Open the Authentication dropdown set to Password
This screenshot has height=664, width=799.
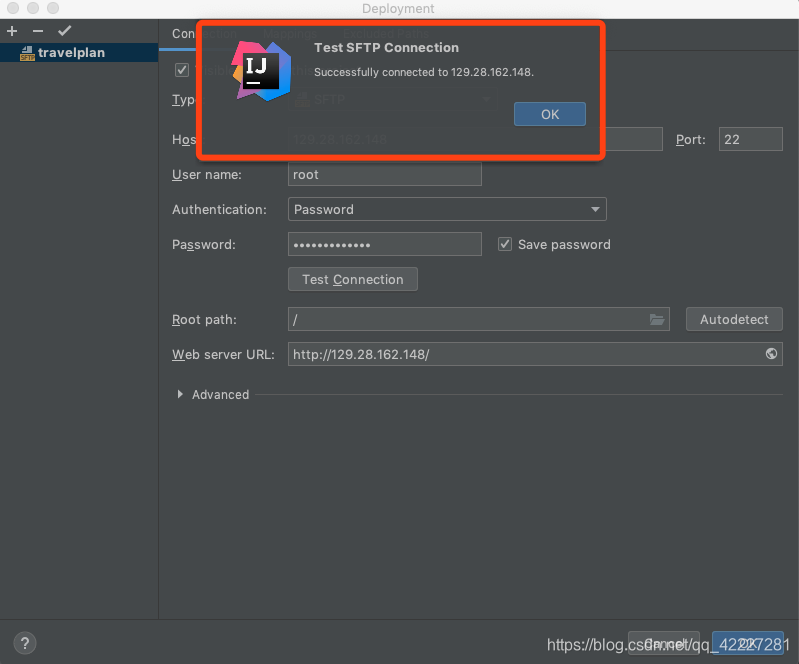click(x=447, y=209)
